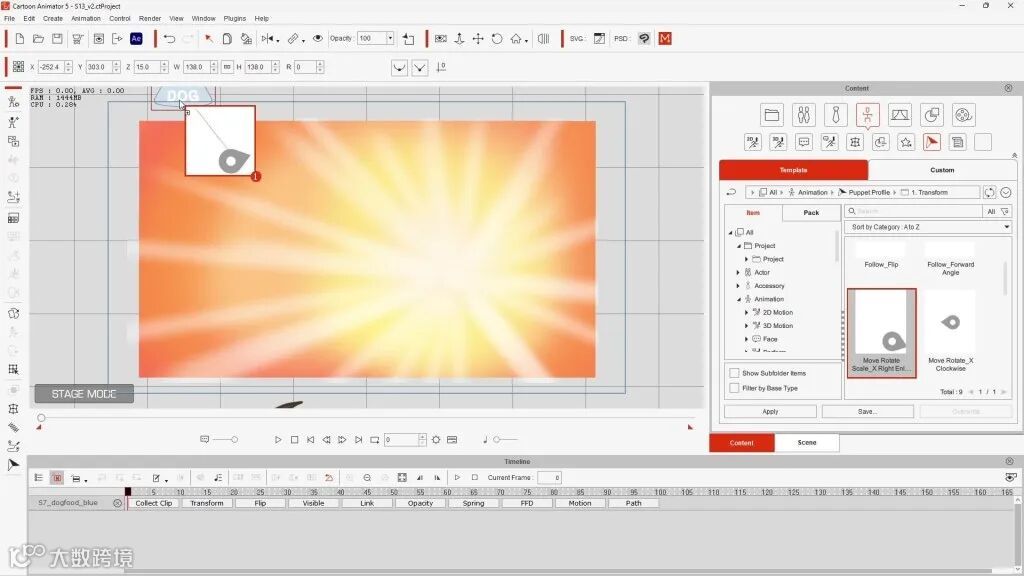Switch to the Custom tab
The width and height of the screenshot is (1024, 576).
(x=942, y=170)
